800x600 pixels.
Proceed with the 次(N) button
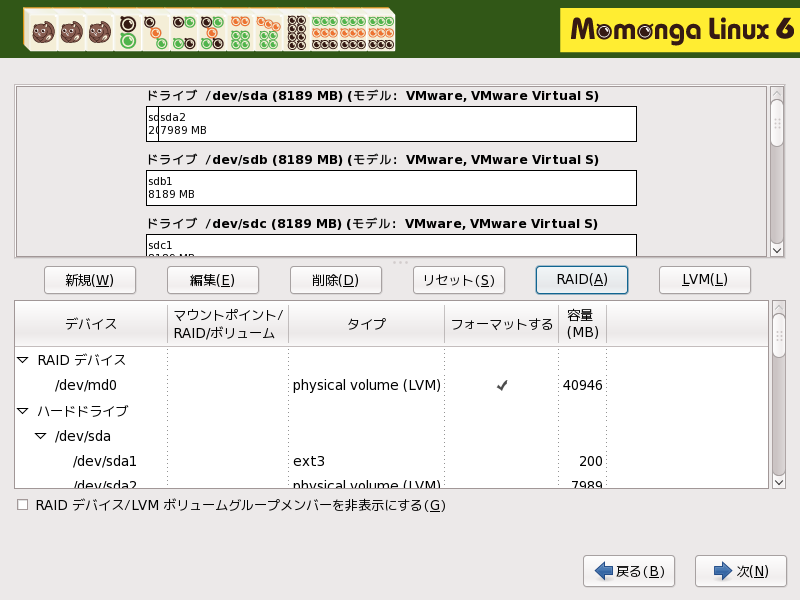coord(741,571)
